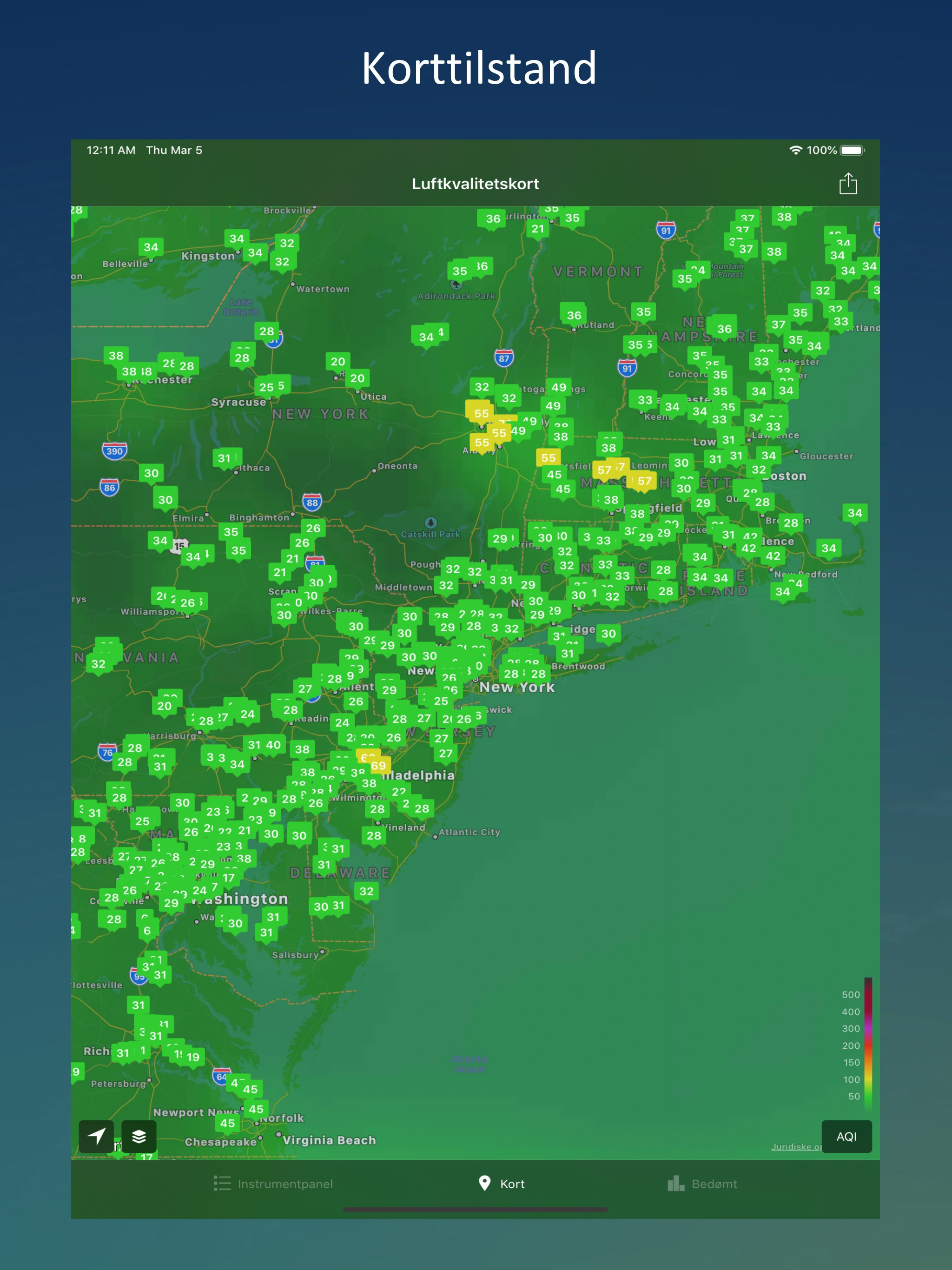Tap the battery status indicator
952x1270 pixels.
click(x=852, y=151)
